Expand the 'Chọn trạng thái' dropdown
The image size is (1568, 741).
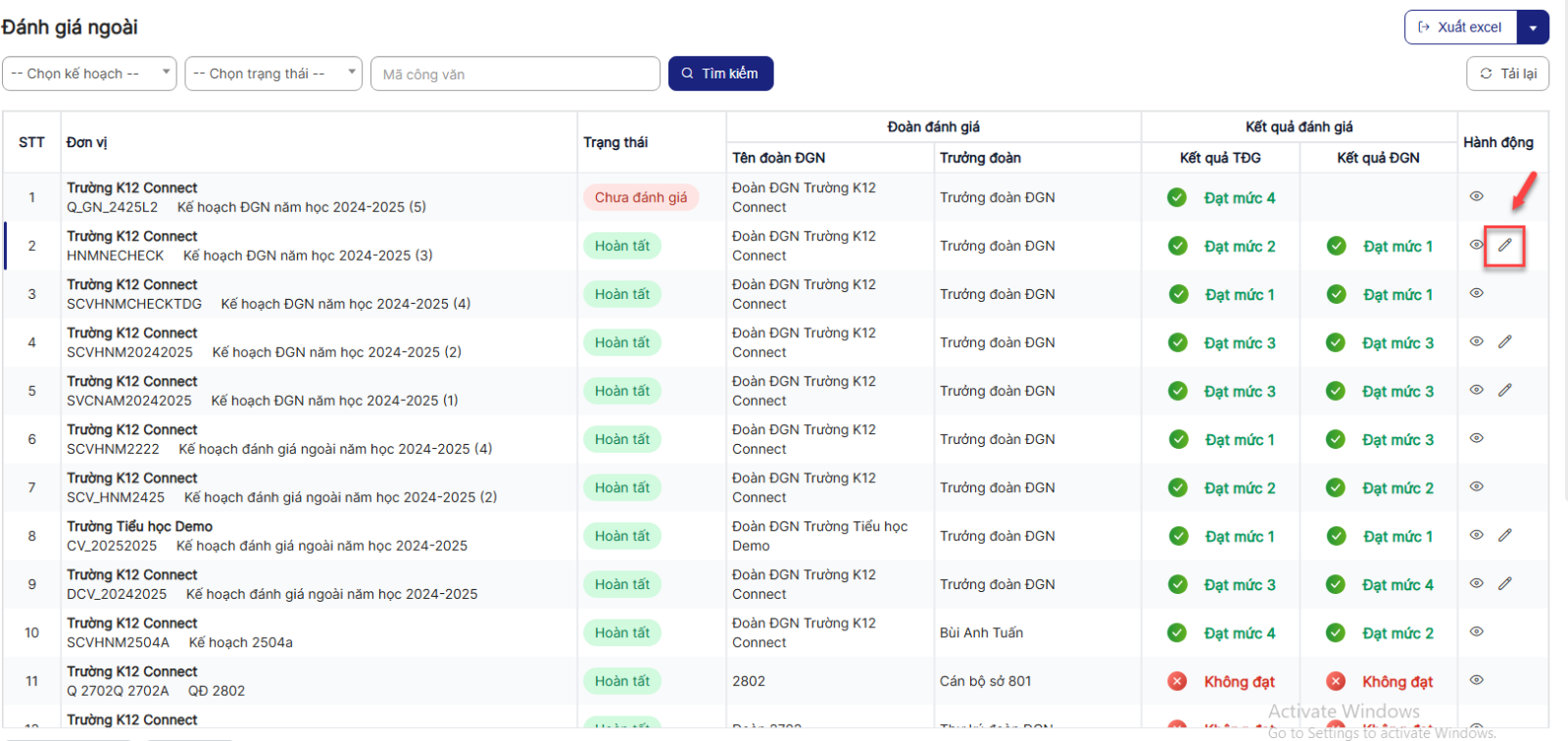point(272,74)
